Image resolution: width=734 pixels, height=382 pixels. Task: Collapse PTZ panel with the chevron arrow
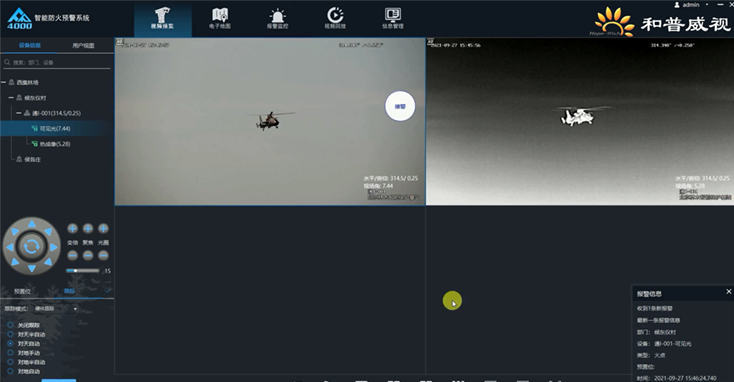(107, 291)
